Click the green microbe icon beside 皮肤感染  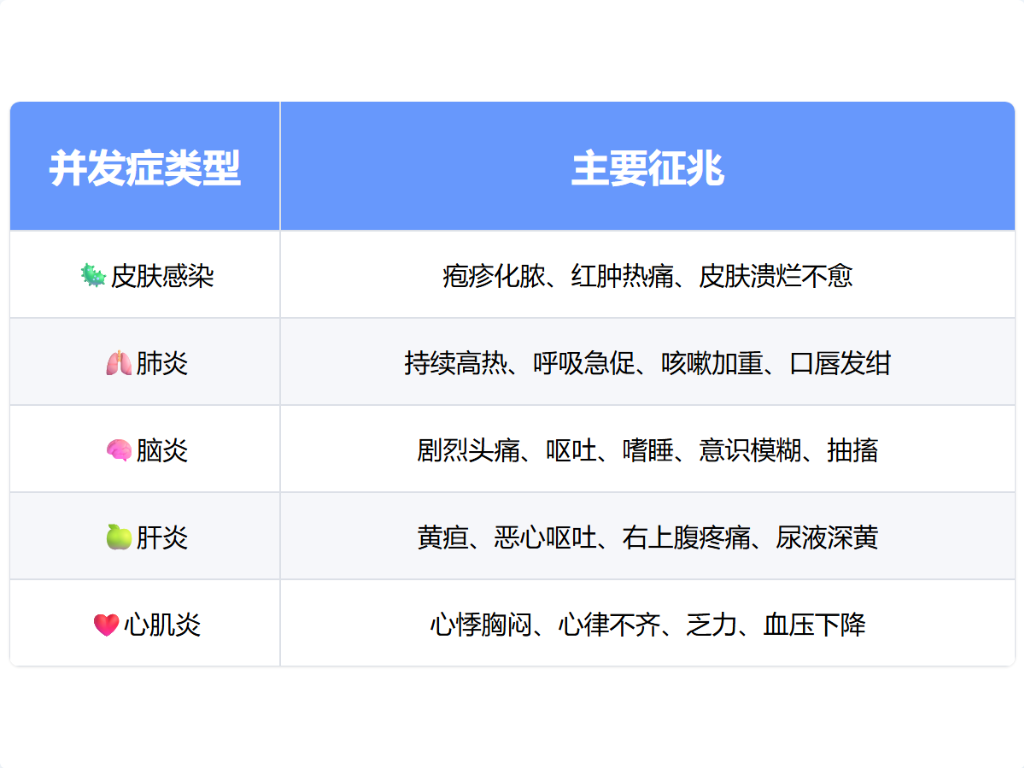coord(93,275)
